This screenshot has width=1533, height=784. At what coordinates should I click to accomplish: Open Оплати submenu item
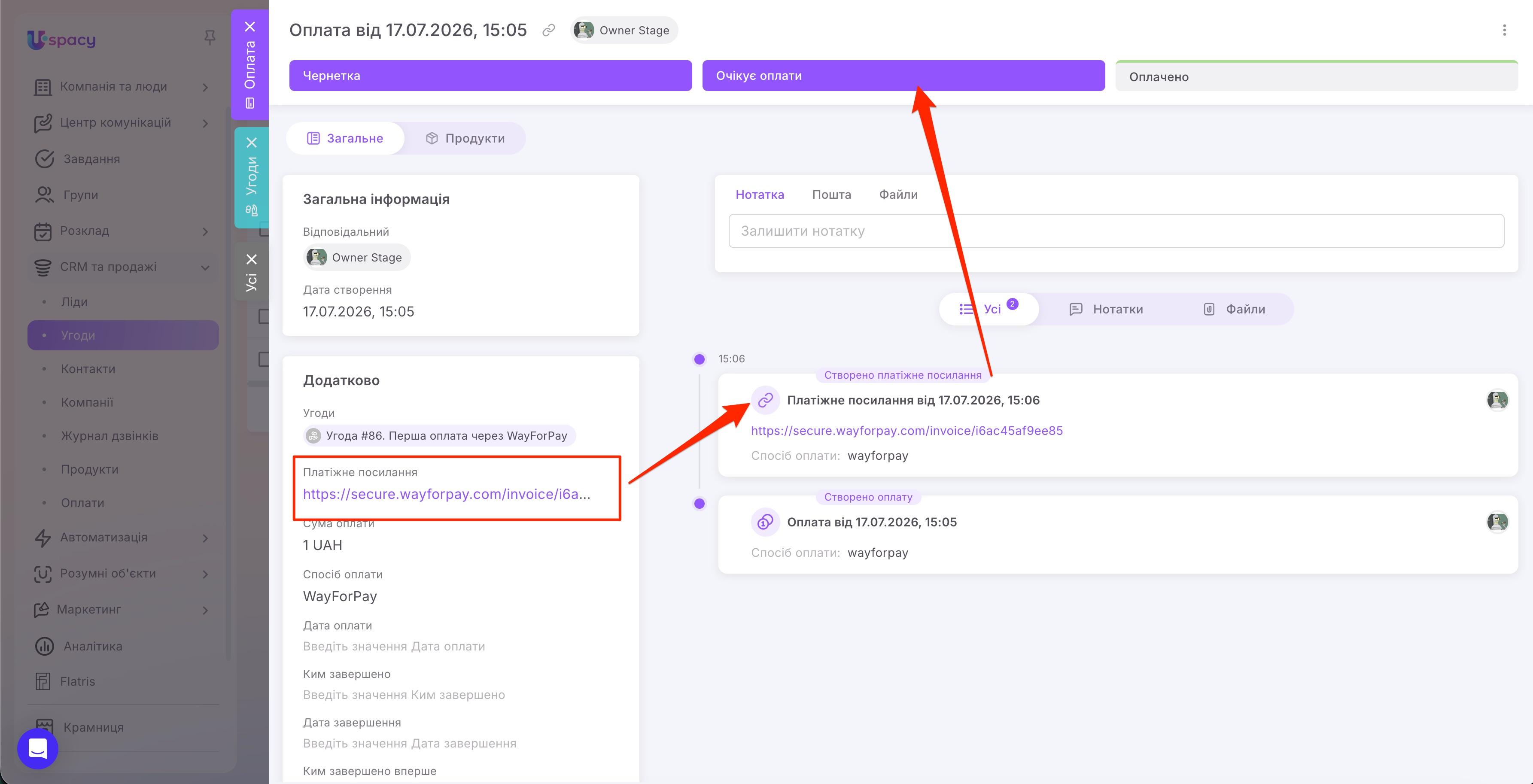pyautogui.click(x=82, y=503)
